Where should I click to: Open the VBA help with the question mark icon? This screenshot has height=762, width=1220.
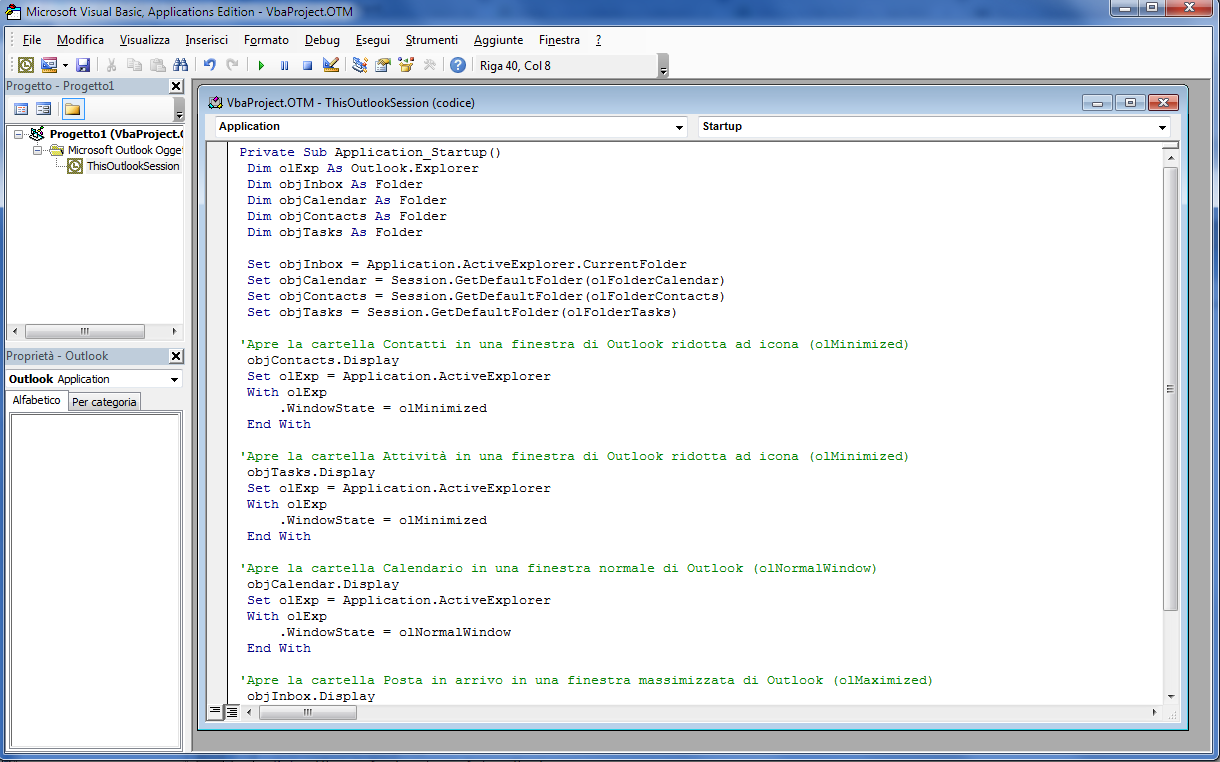[457, 63]
